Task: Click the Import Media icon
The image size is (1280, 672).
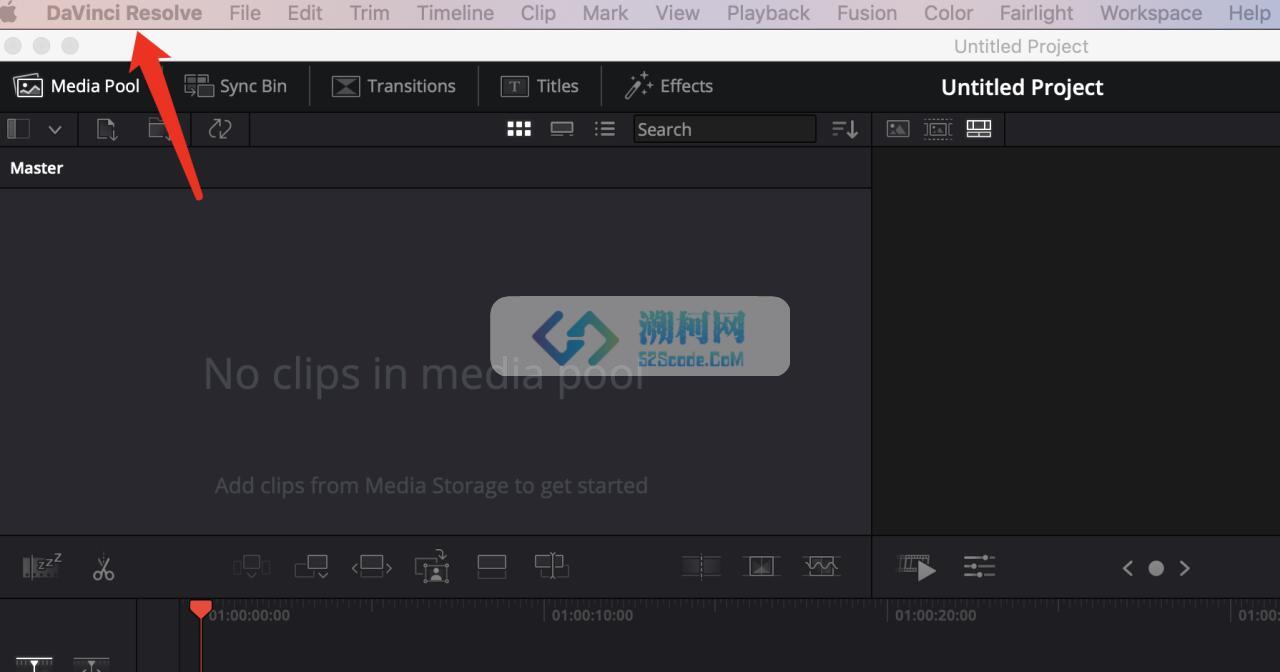Action: tap(107, 129)
